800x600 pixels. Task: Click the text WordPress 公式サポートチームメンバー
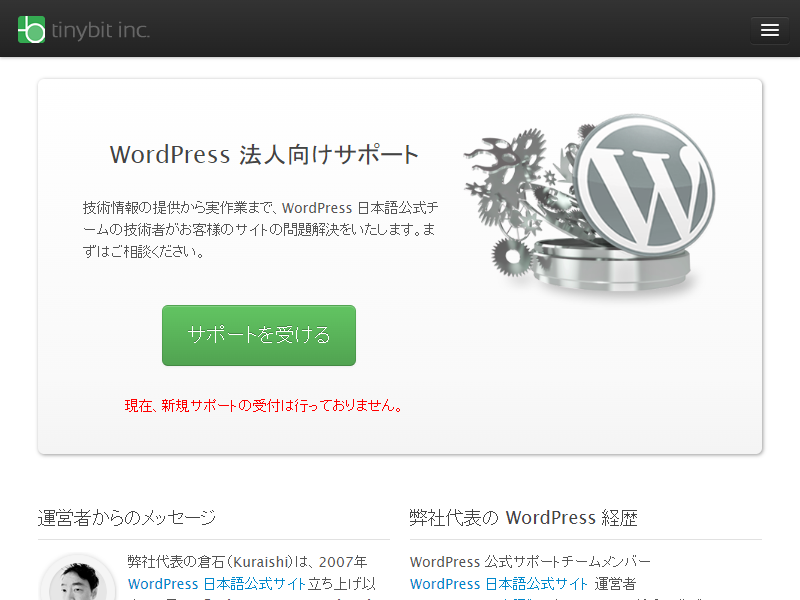[530, 562]
